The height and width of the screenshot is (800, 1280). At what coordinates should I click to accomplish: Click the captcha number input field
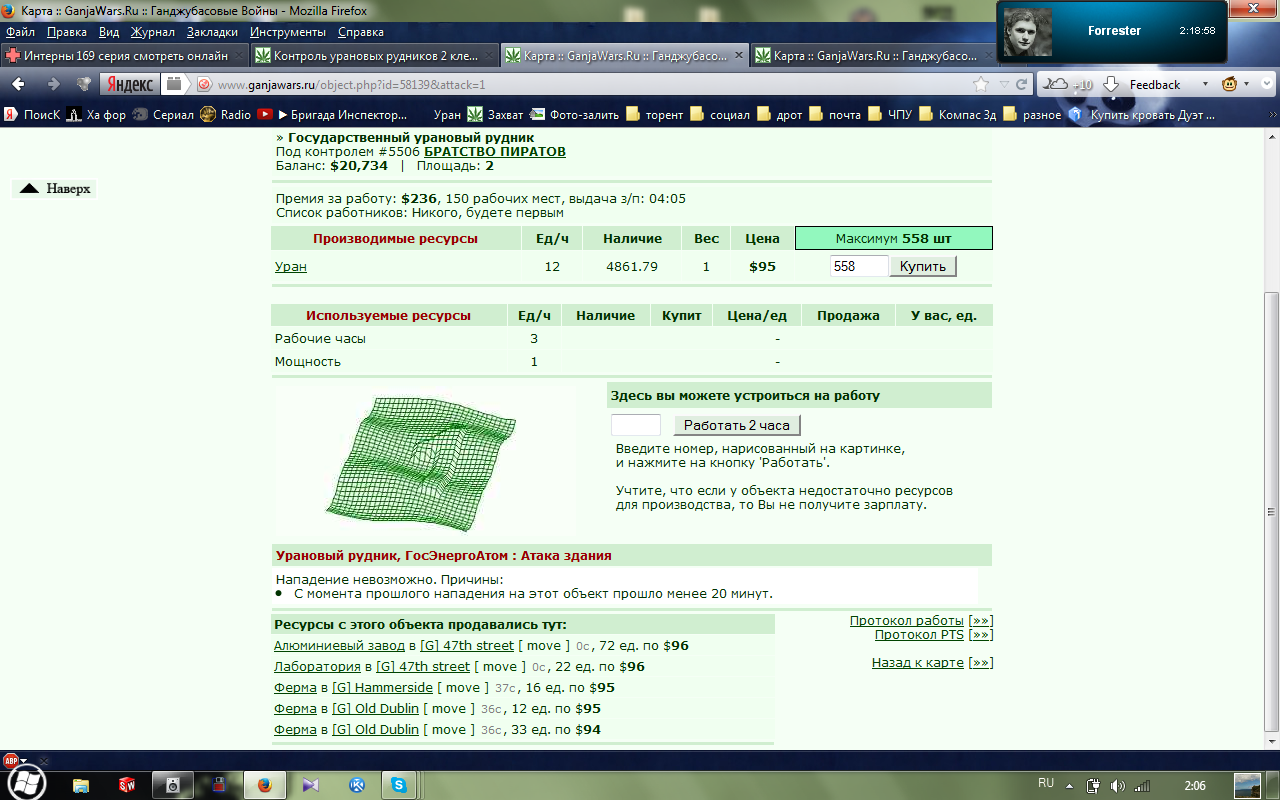pos(636,425)
